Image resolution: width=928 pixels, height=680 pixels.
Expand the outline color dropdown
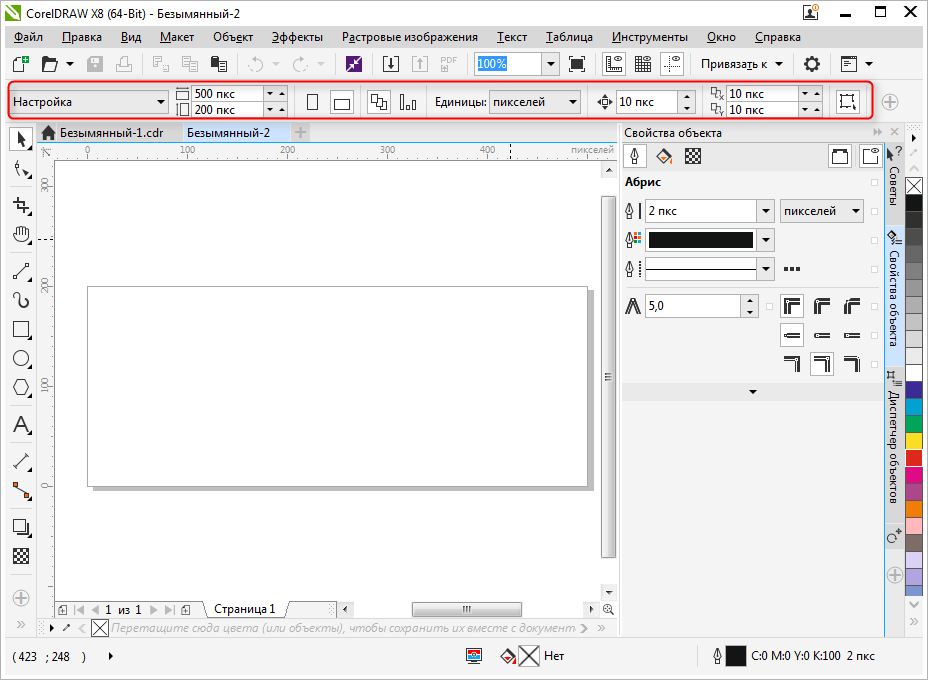[766, 240]
